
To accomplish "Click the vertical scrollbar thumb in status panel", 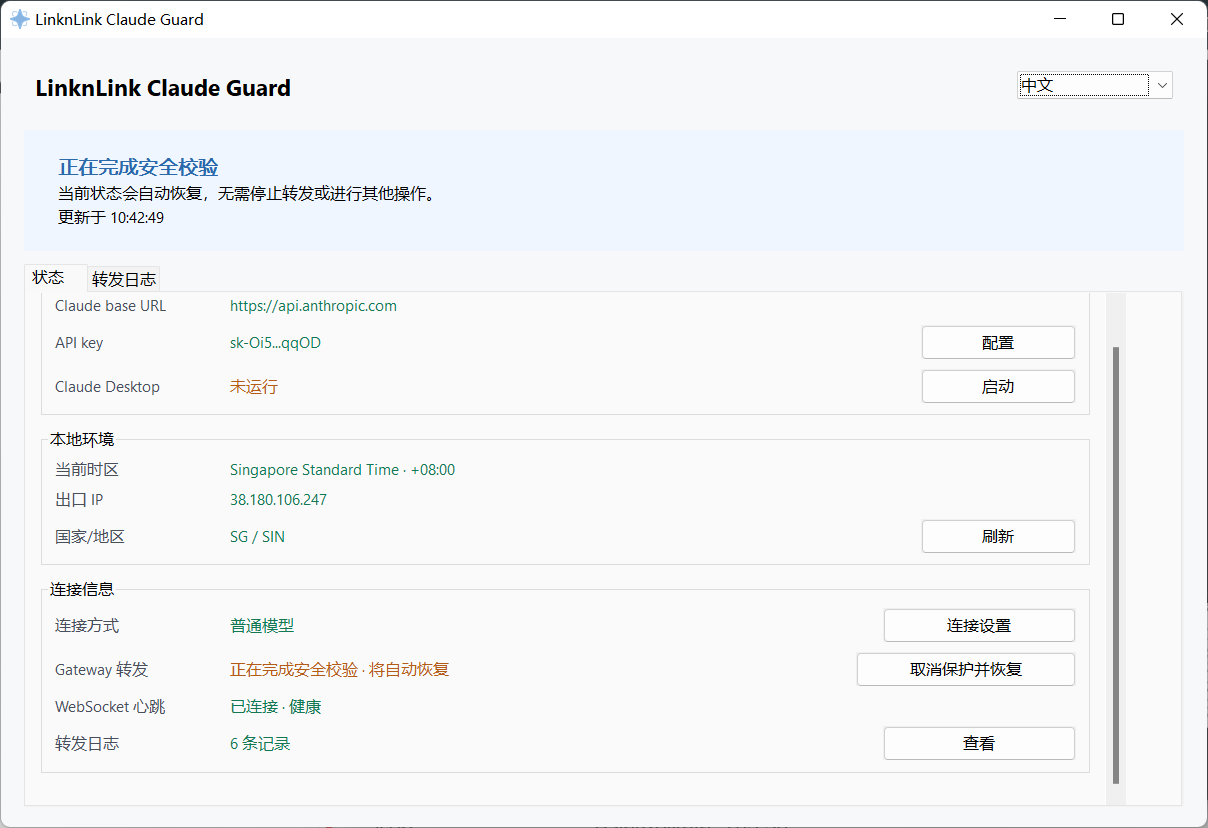I will pos(1116,565).
